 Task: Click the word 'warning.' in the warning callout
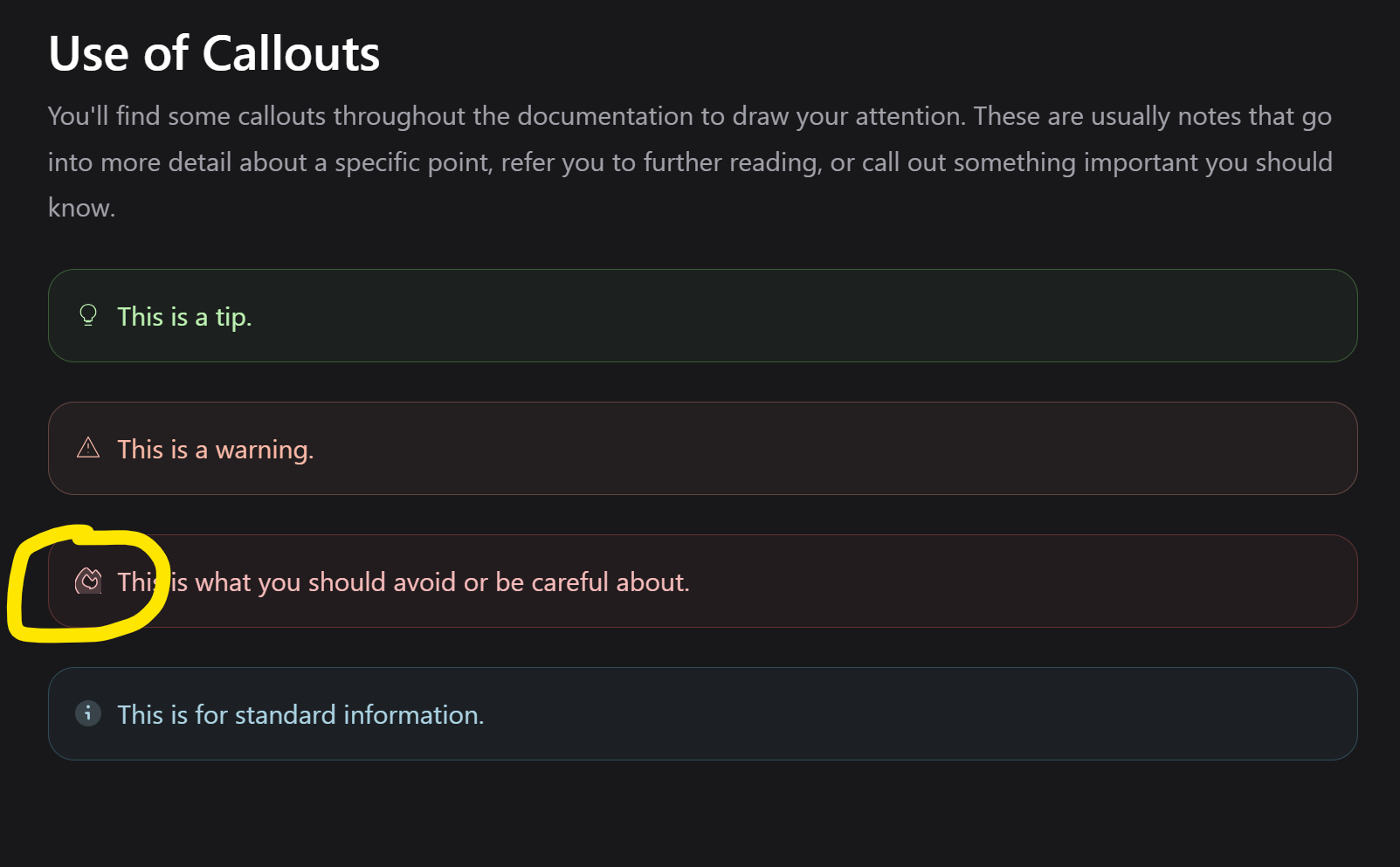pos(265,451)
